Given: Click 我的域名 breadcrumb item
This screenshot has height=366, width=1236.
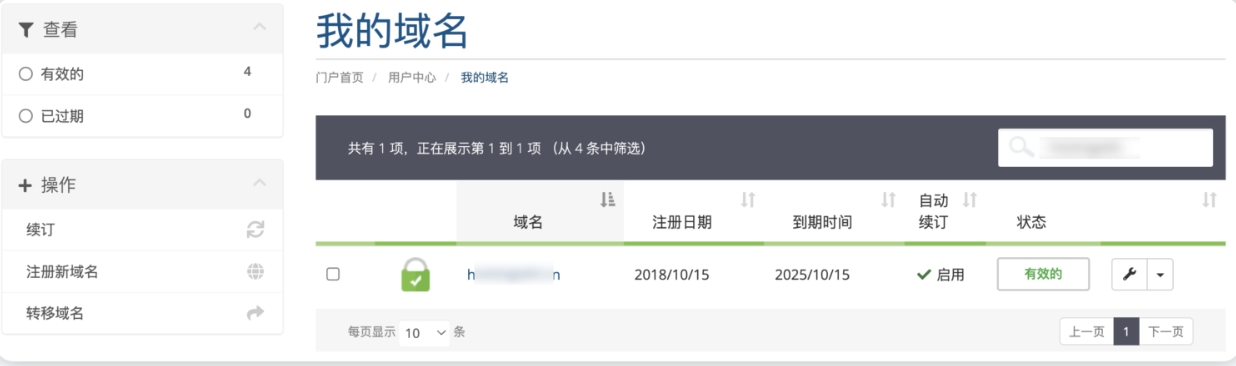Looking at the screenshot, I should coord(485,77).
